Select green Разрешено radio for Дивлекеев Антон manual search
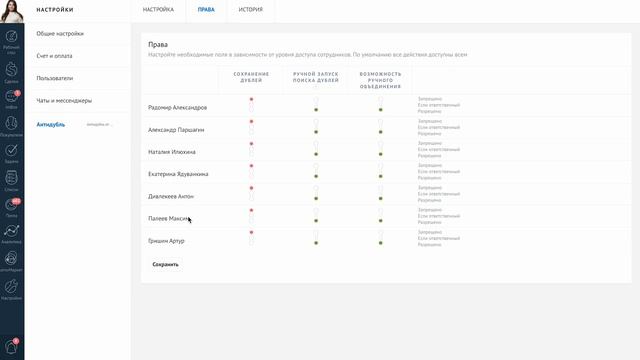This screenshot has height=360, width=640. [x=316, y=199]
